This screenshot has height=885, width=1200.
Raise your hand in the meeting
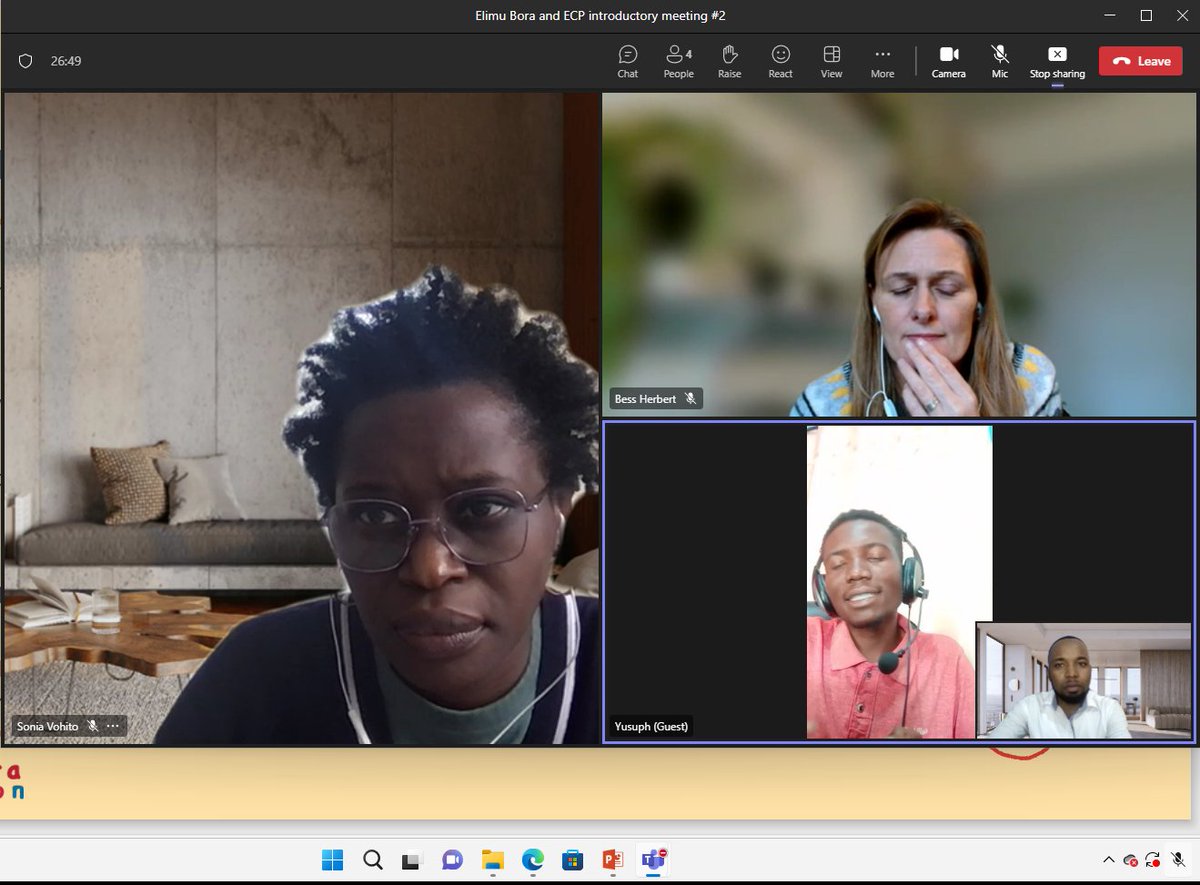[x=729, y=61]
